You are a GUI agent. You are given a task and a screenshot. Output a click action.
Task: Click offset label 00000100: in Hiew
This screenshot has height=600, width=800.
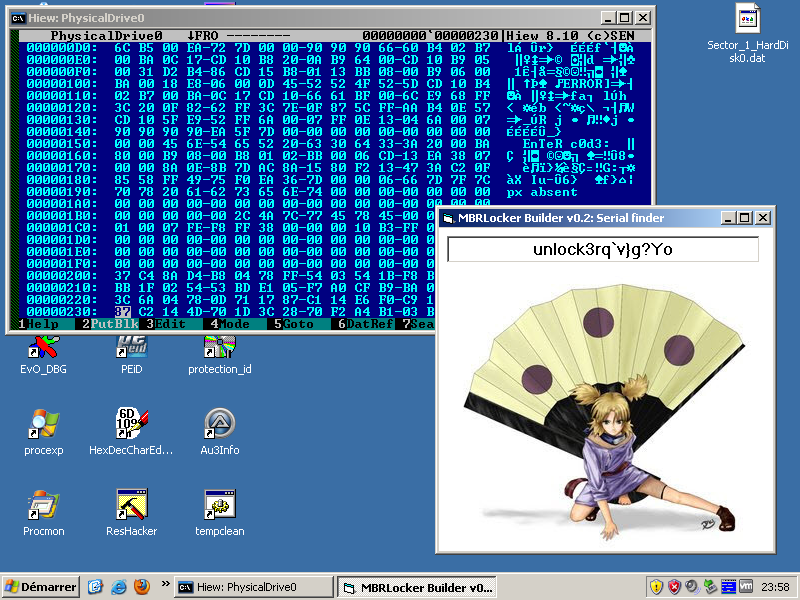pos(62,84)
